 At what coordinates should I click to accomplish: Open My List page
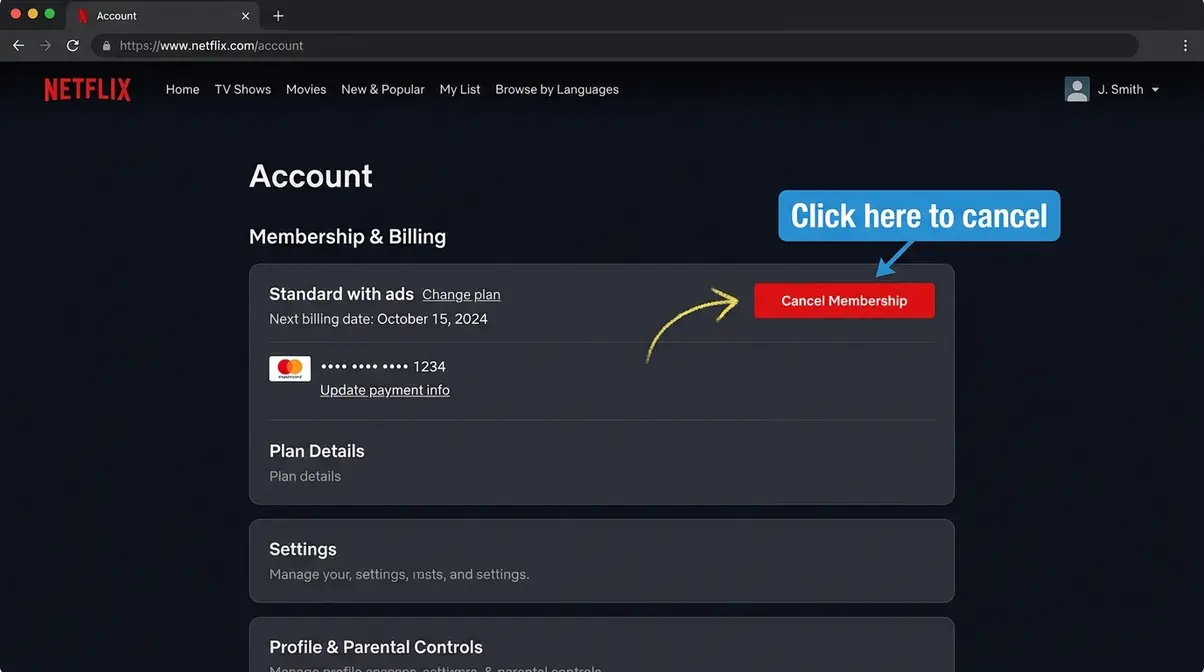tap(460, 89)
